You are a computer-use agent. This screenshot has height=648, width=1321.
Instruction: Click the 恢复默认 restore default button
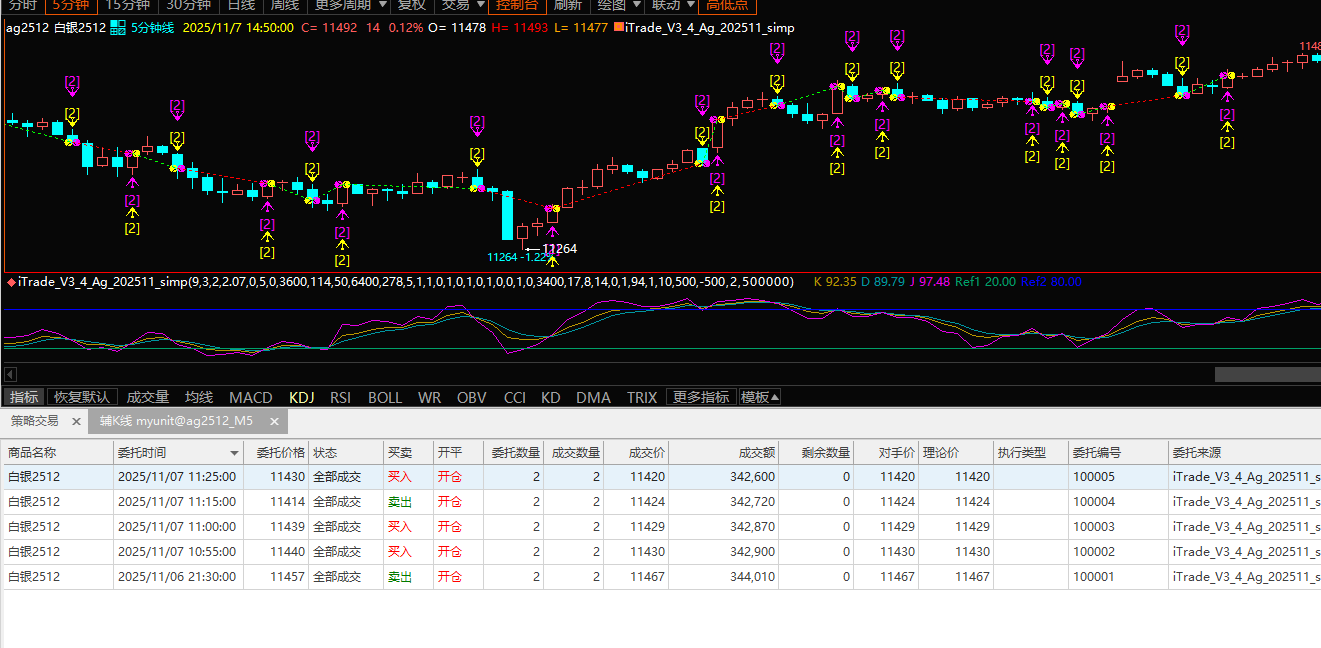[83, 397]
